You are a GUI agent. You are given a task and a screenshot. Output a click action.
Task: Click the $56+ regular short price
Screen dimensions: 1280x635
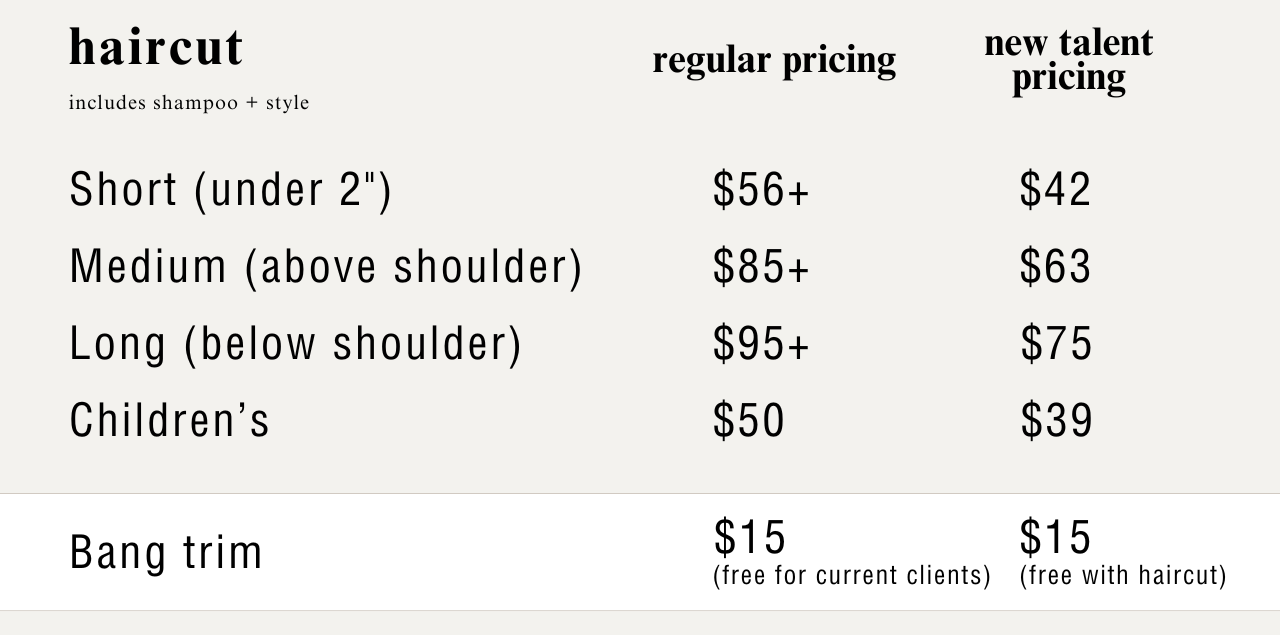coord(760,189)
